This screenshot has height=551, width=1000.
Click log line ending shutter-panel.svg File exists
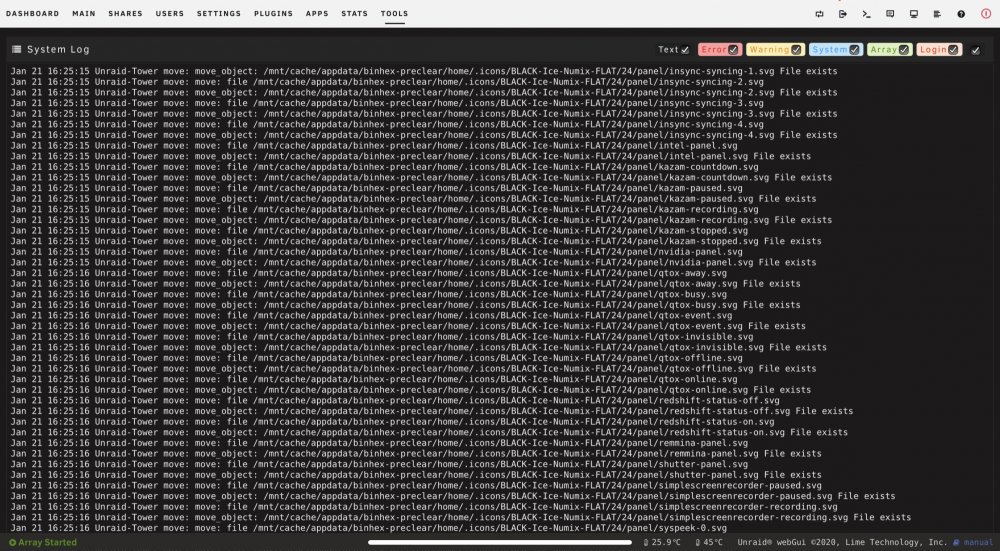click(416, 474)
